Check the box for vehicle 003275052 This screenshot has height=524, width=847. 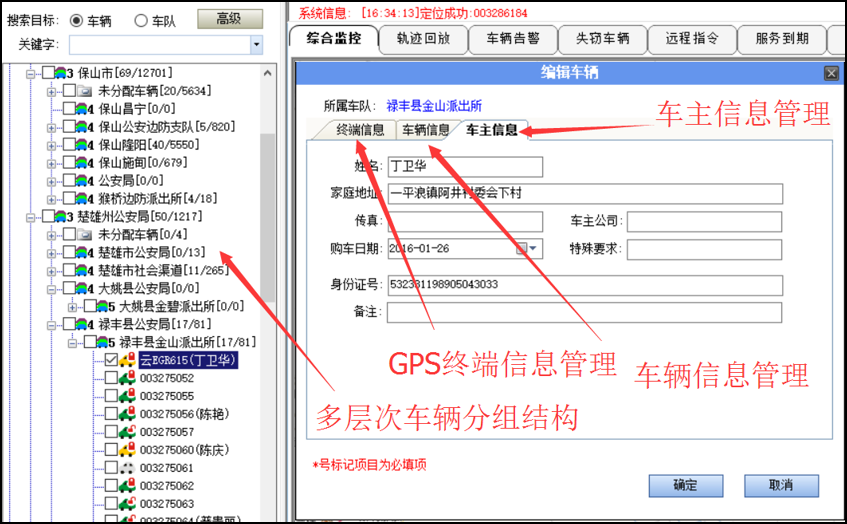click(x=111, y=378)
